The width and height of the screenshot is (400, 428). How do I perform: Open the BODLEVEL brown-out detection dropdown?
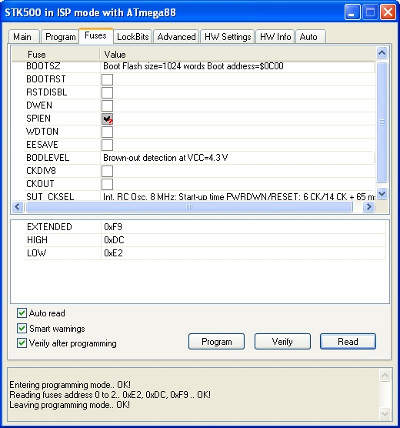coord(237,158)
